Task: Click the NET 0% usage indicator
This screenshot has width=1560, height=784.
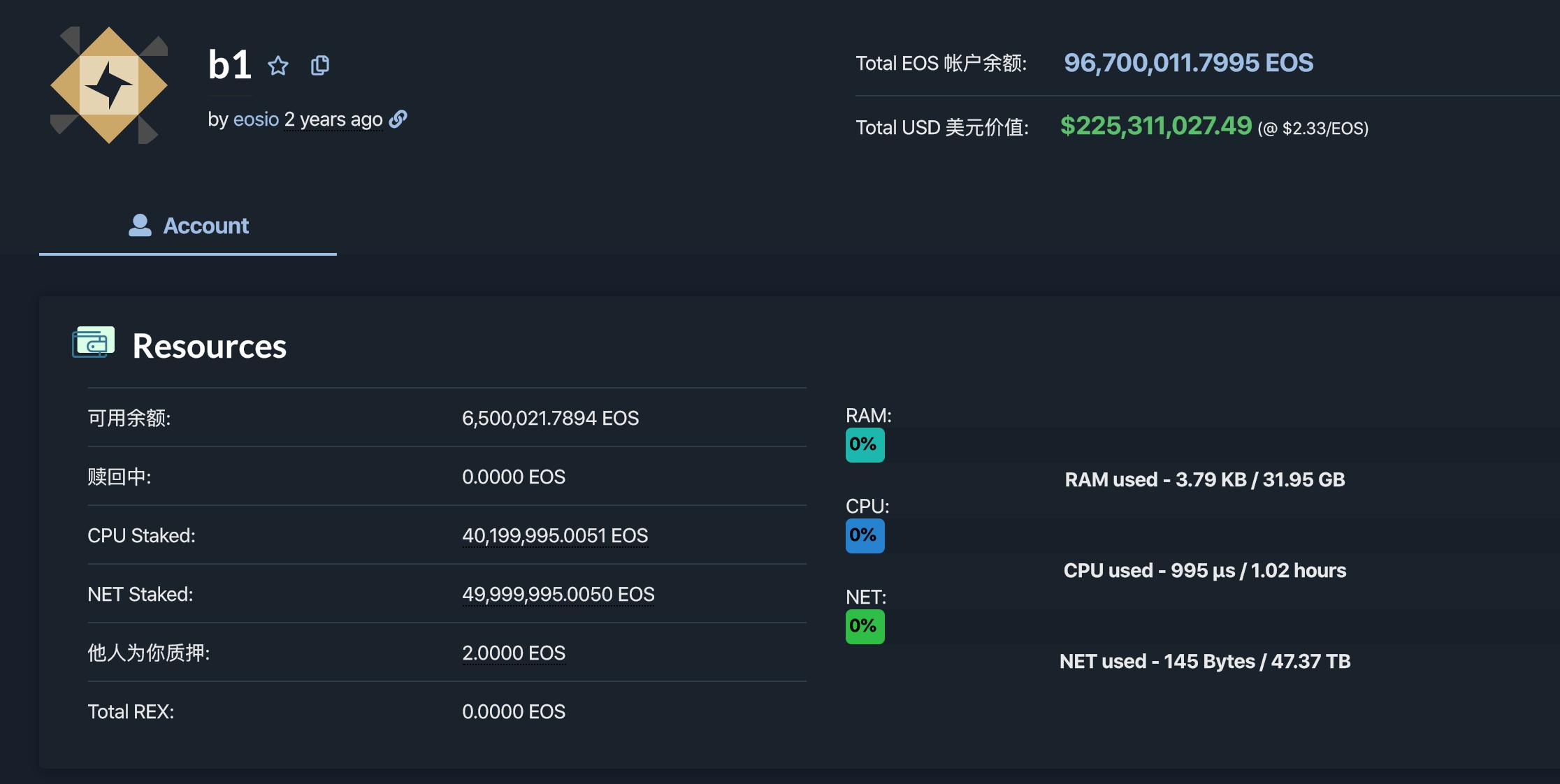Action: (865, 627)
